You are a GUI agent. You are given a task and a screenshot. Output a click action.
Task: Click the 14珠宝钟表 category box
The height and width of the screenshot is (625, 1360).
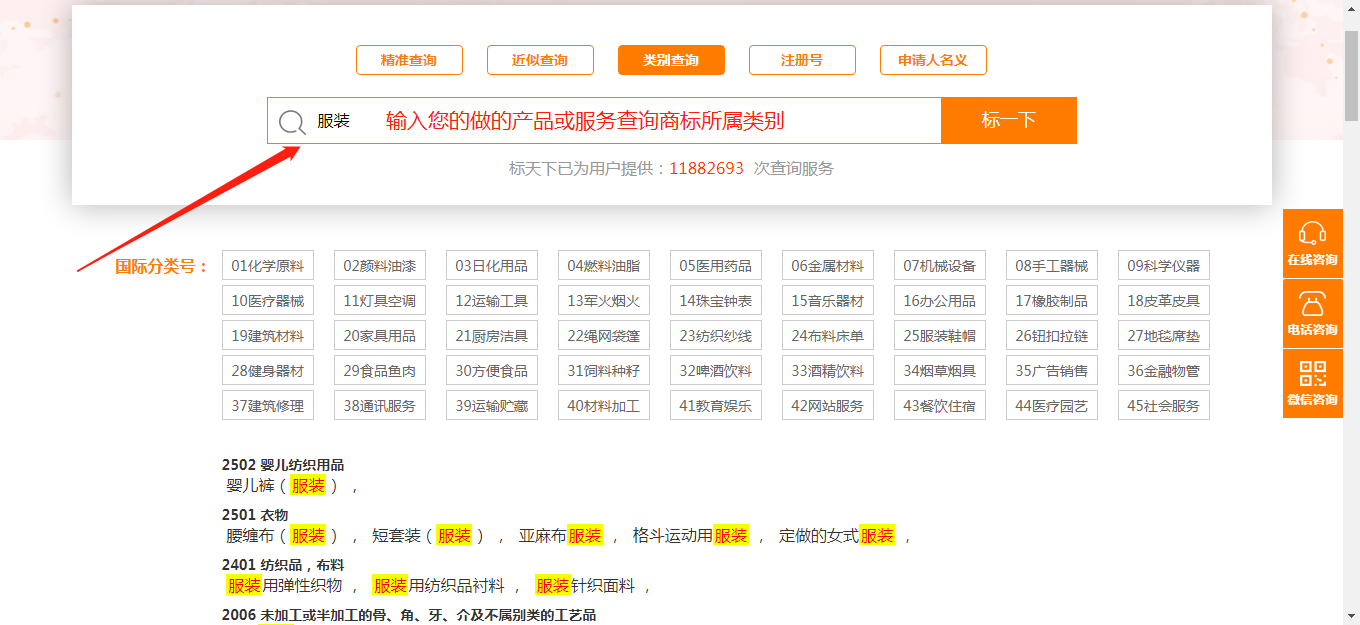click(x=715, y=300)
